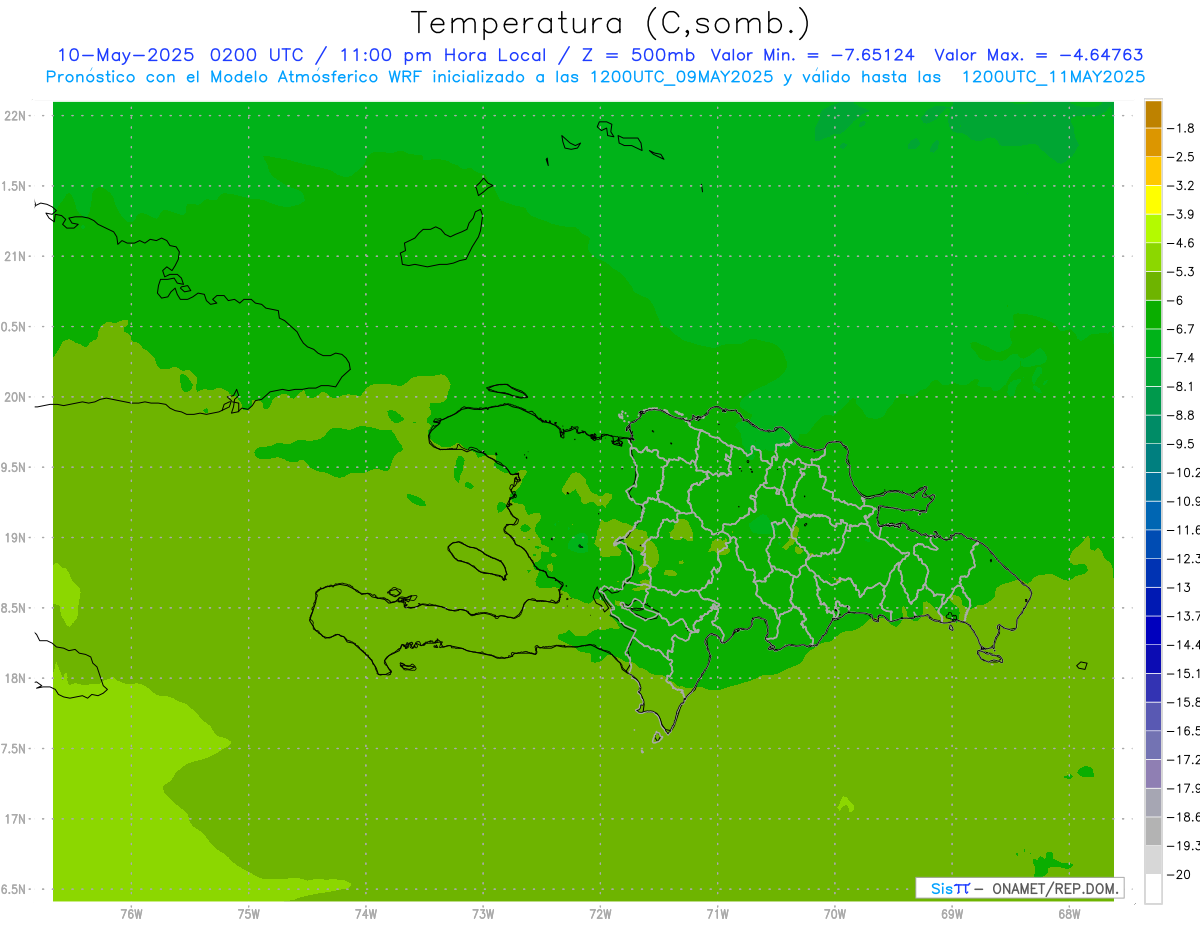
Task: Click the '21N' latitude label
Action: (x=15, y=256)
